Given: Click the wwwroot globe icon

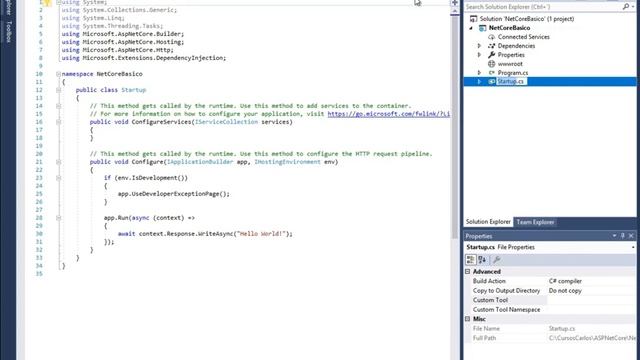Looking at the screenshot, I should (491, 64).
